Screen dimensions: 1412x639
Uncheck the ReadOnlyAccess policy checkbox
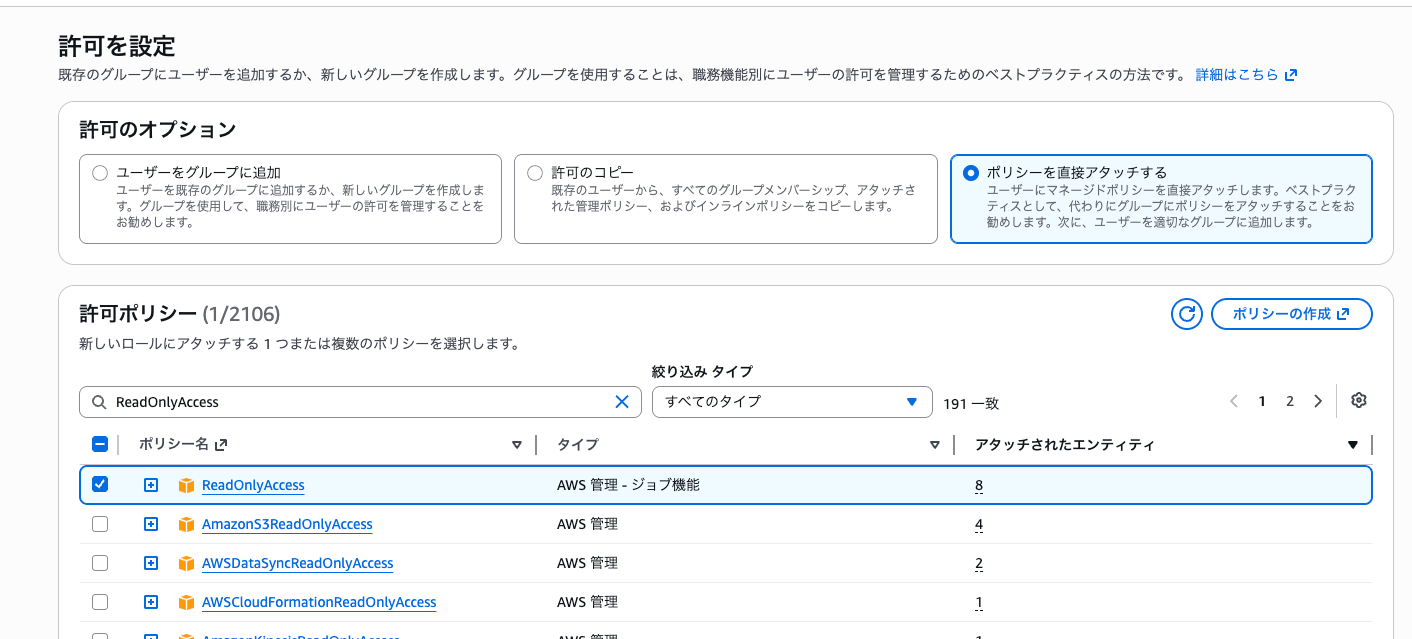100,484
